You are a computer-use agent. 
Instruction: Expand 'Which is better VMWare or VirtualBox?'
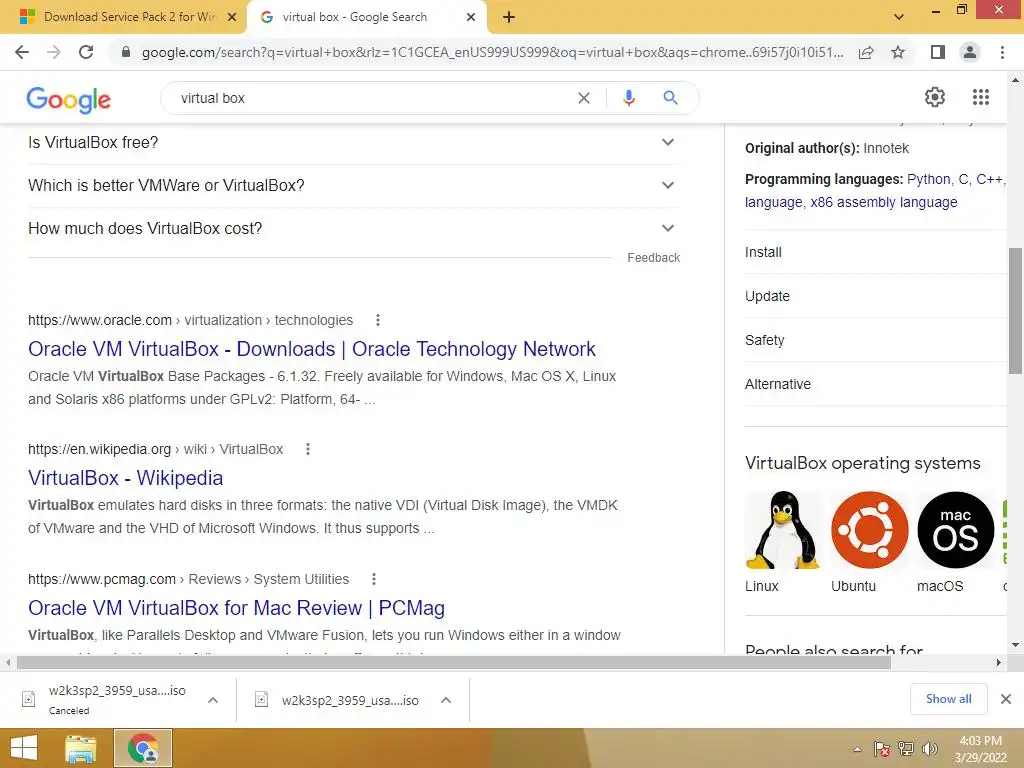pyautogui.click(x=354, y=185)
